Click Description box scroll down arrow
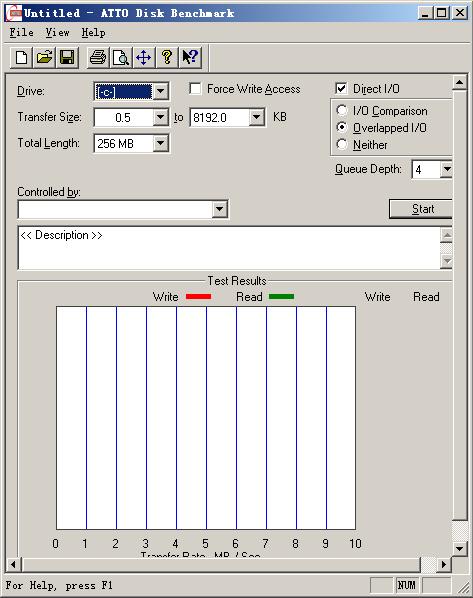This screenshot has height=598, width=473. click(446, 261)
